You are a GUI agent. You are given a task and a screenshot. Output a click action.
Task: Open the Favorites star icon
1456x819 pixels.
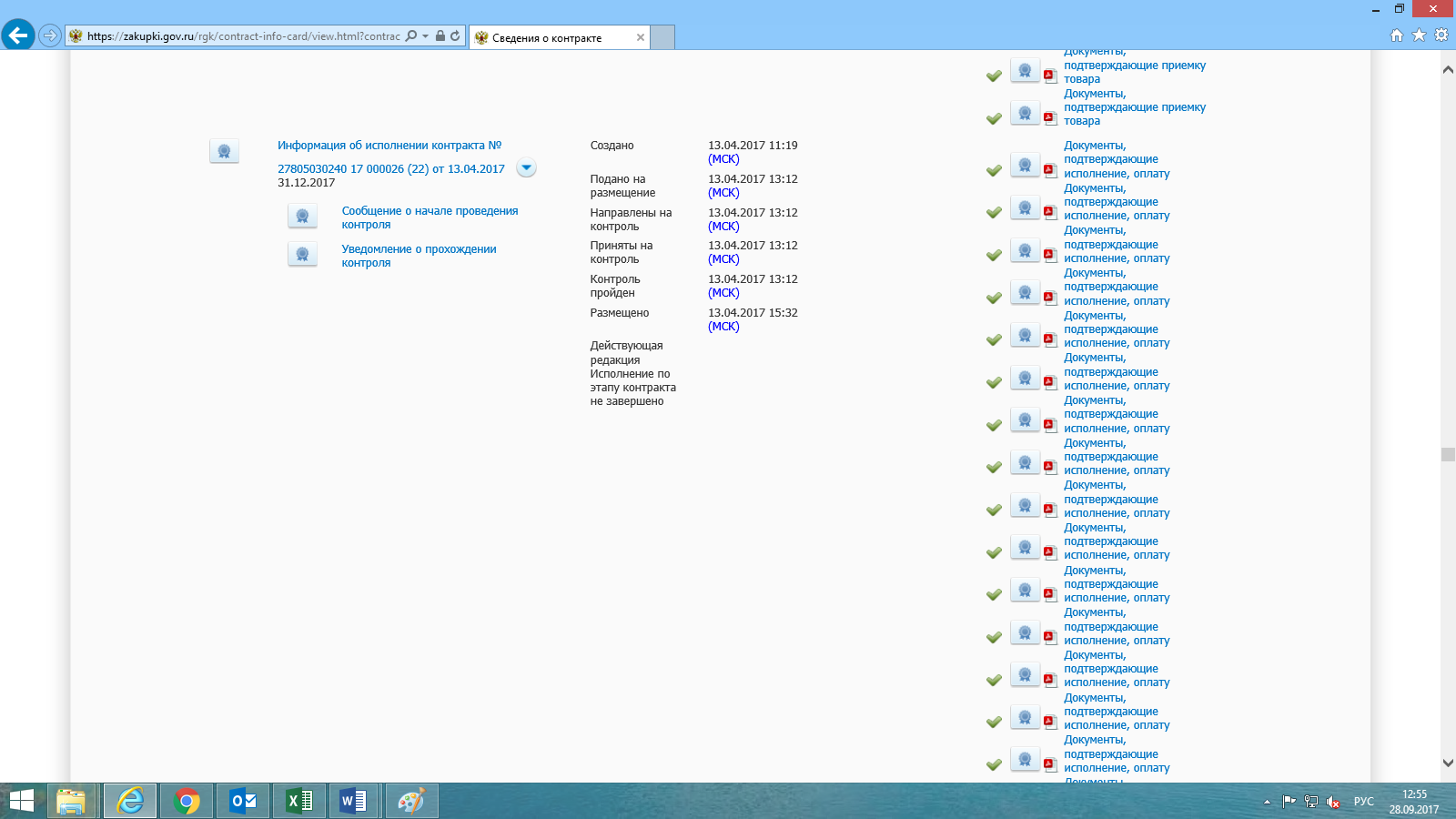click(x=1419, y=35)
